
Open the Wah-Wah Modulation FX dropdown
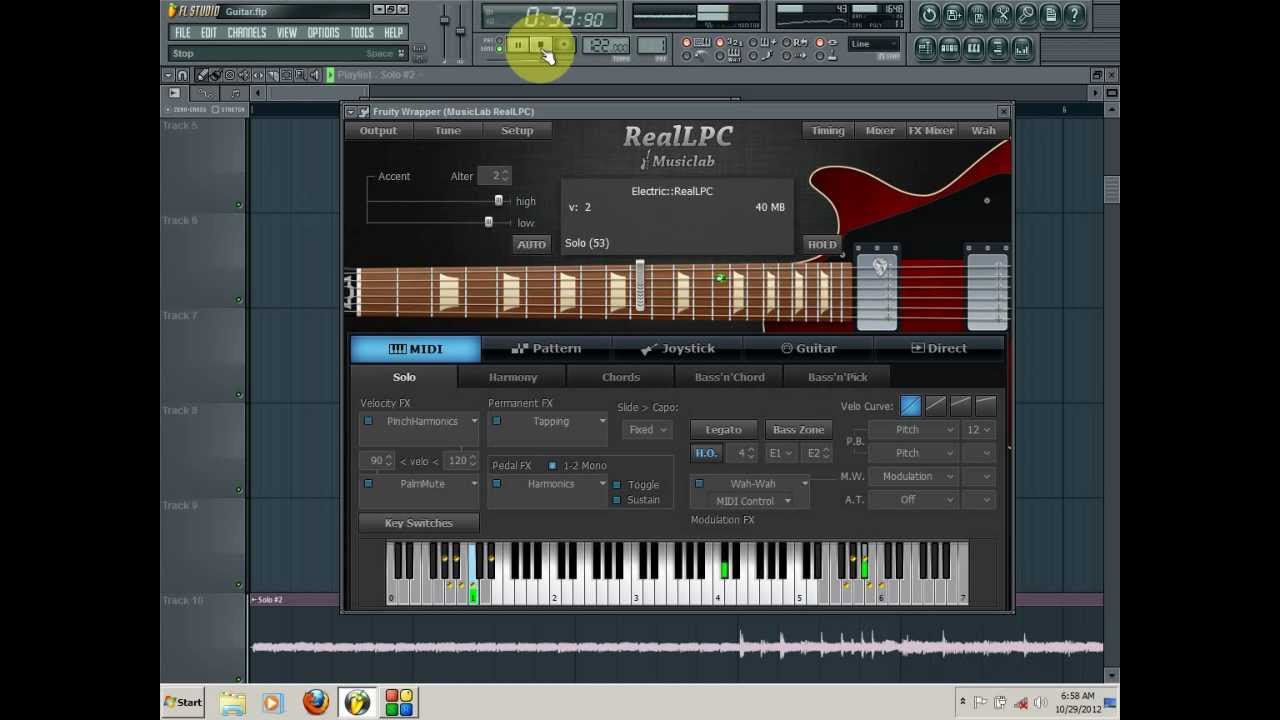tap(804, 483)
